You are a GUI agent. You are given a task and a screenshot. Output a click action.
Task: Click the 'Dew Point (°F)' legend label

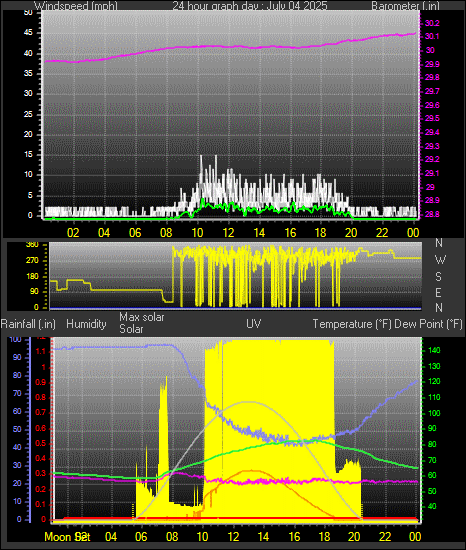pos(428,324)
